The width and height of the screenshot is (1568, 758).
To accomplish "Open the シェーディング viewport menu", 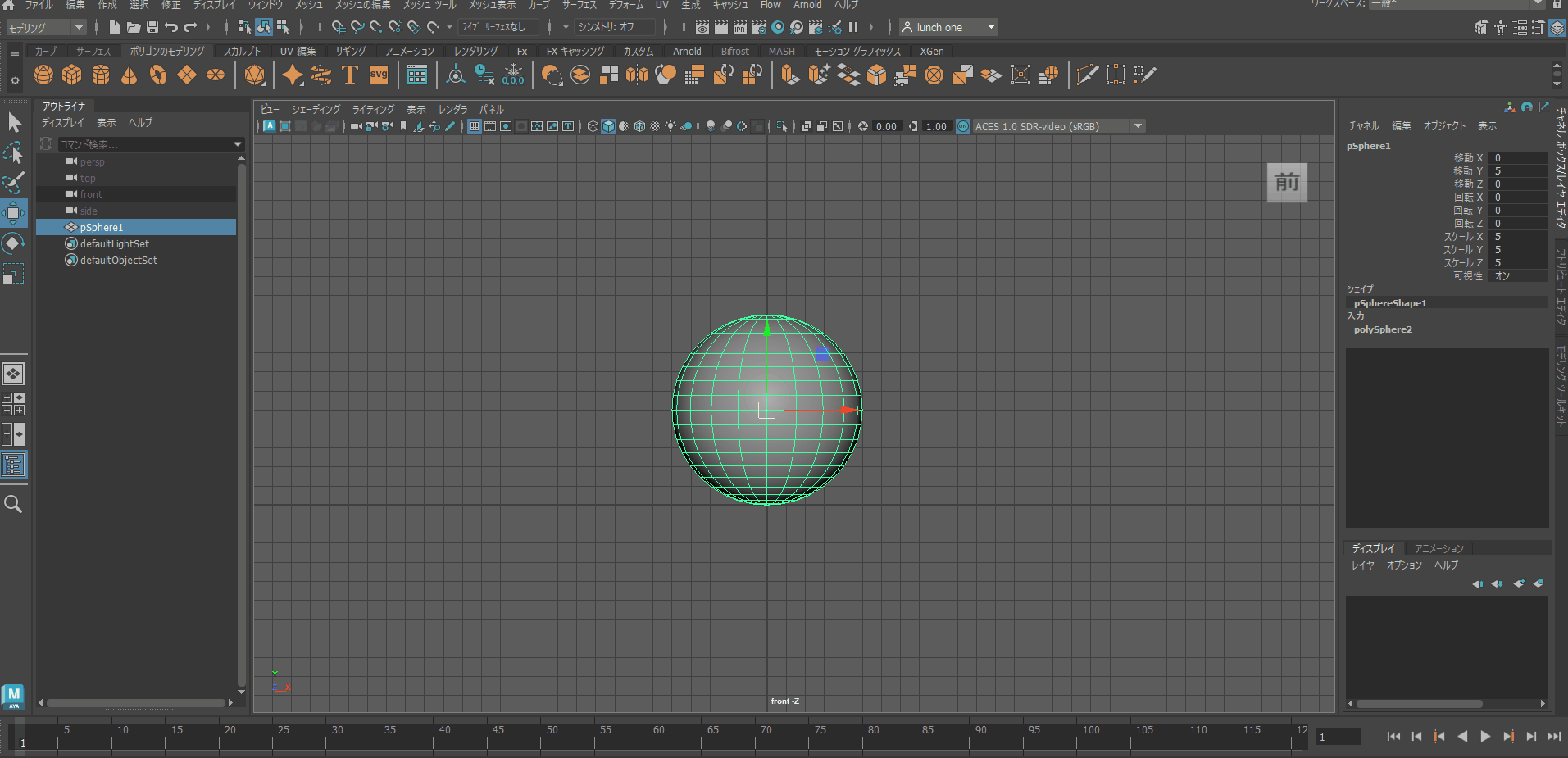I will coord(316,109).
